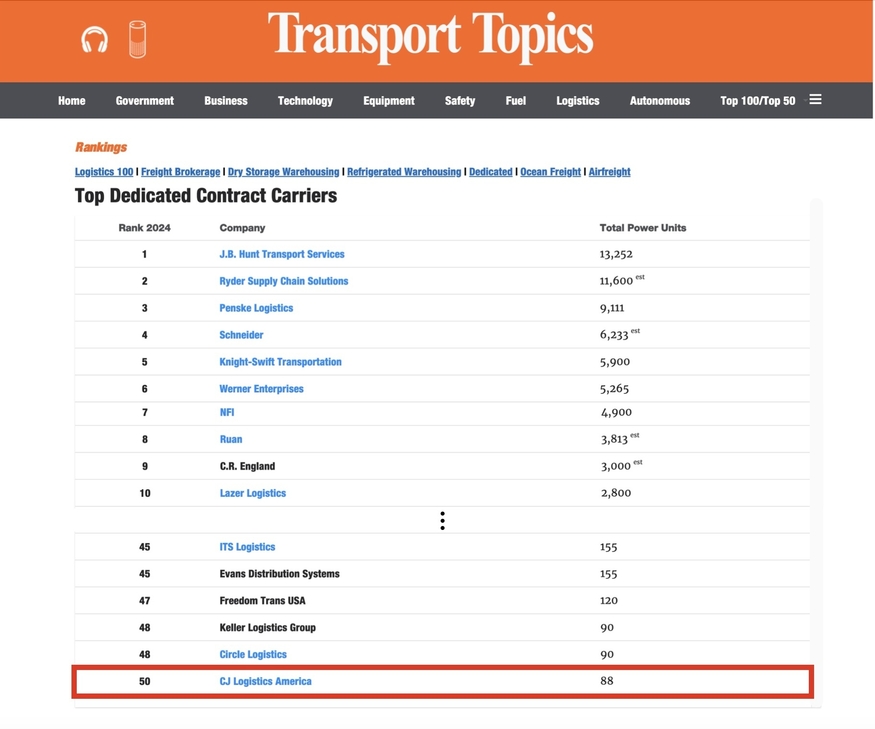Open the Logistics nav item
Screen dimensions: 875x729
coord(578,100)
